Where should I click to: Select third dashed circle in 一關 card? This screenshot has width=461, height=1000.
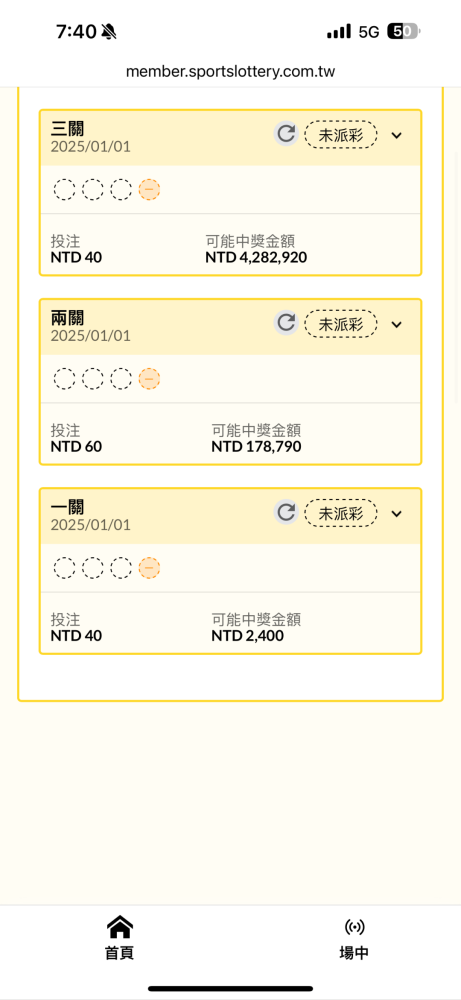pos(121,568)
